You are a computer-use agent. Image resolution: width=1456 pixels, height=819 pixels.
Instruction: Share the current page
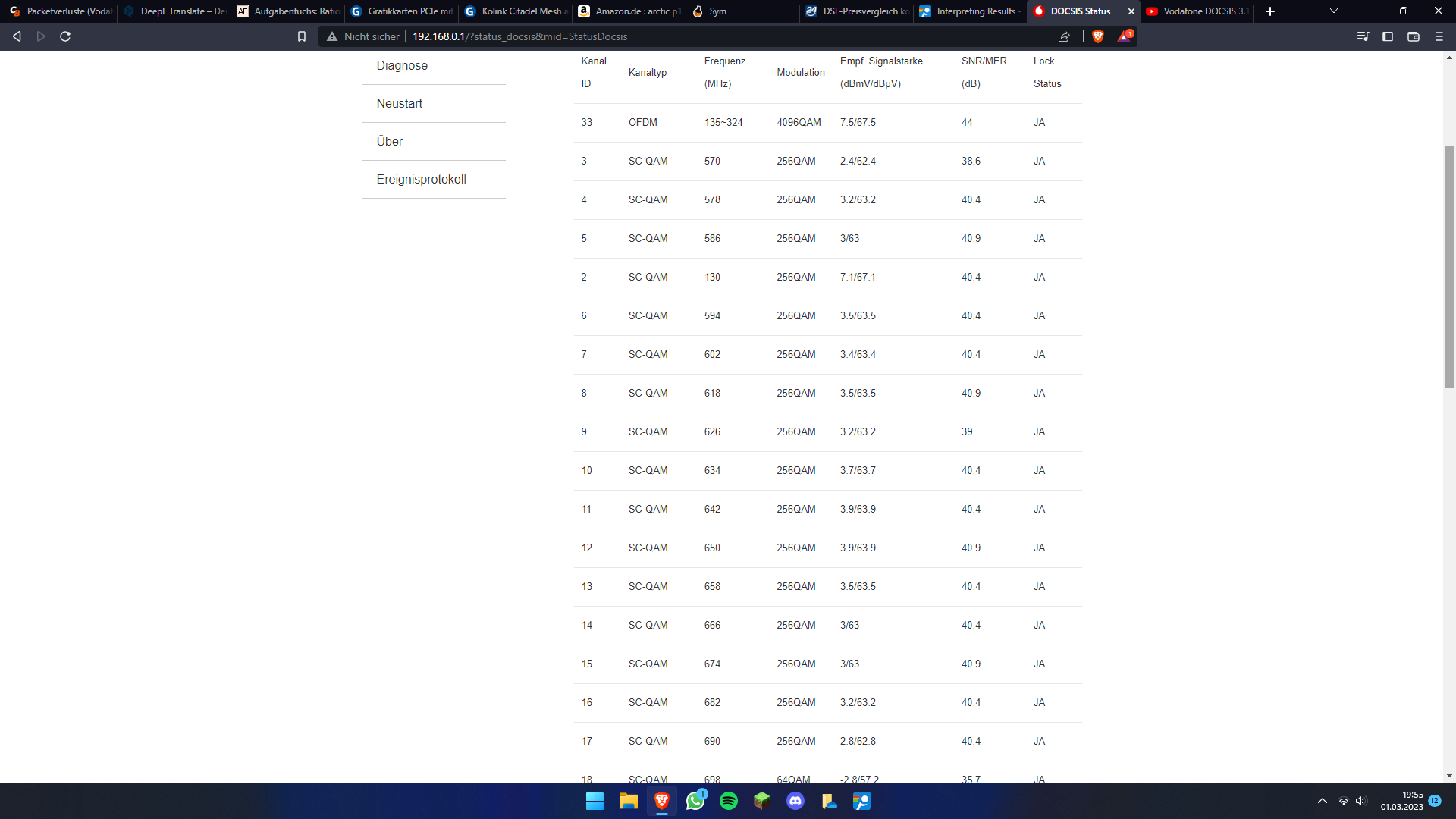coord(1065,36)
